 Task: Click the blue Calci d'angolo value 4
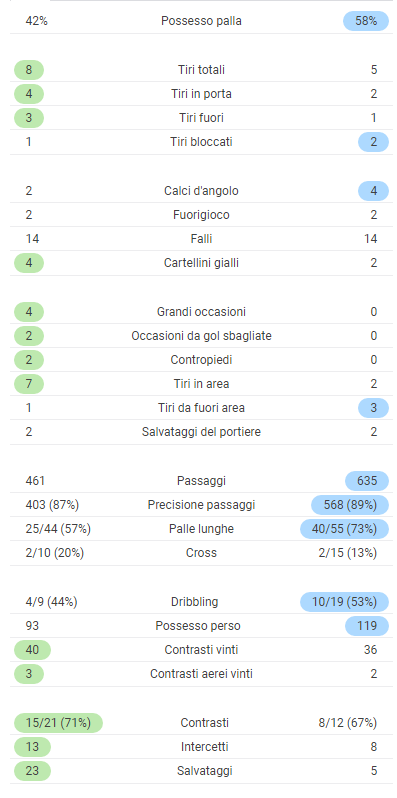[374, 191]
